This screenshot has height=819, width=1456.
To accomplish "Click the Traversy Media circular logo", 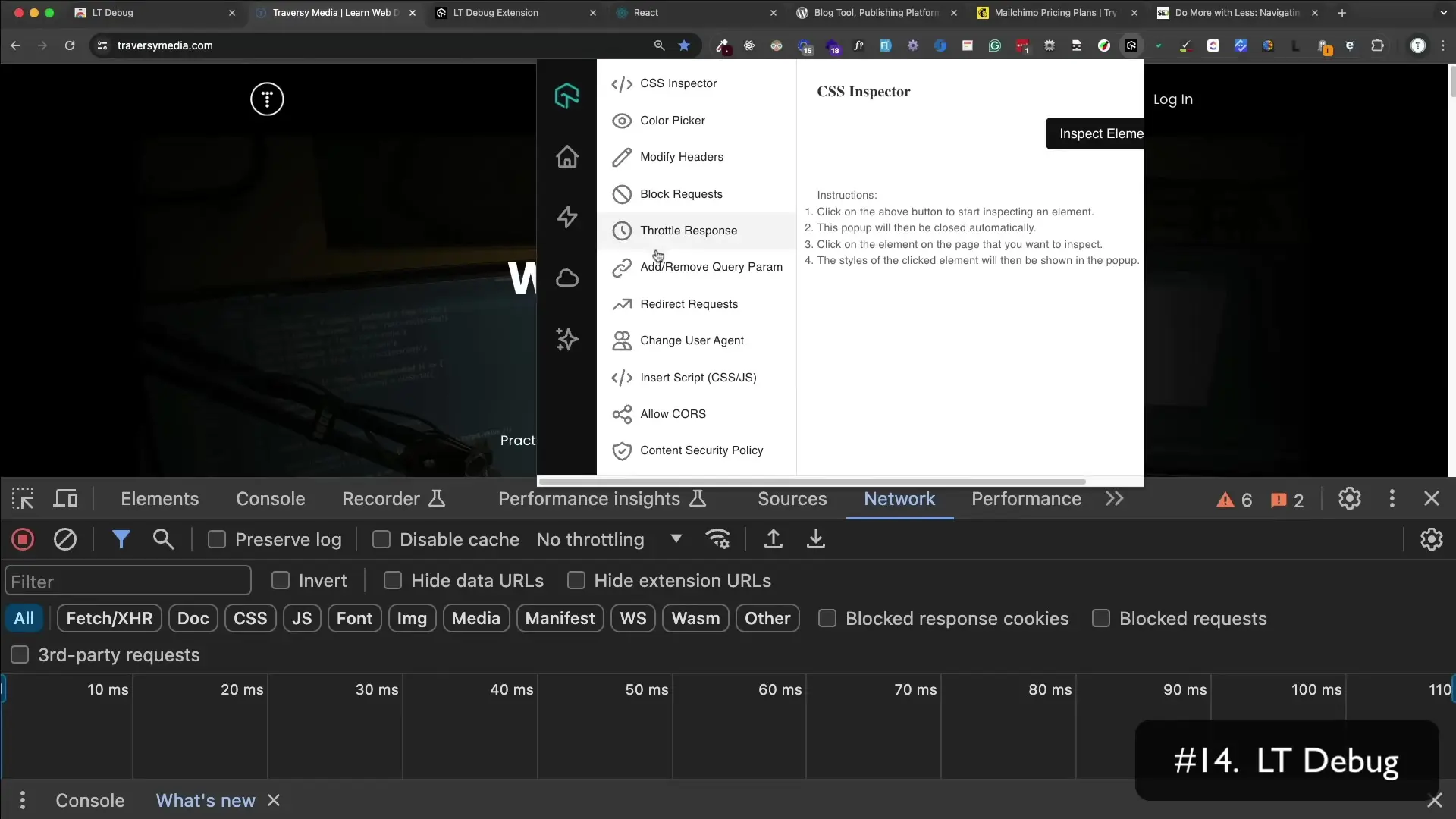I will [267, 99].
